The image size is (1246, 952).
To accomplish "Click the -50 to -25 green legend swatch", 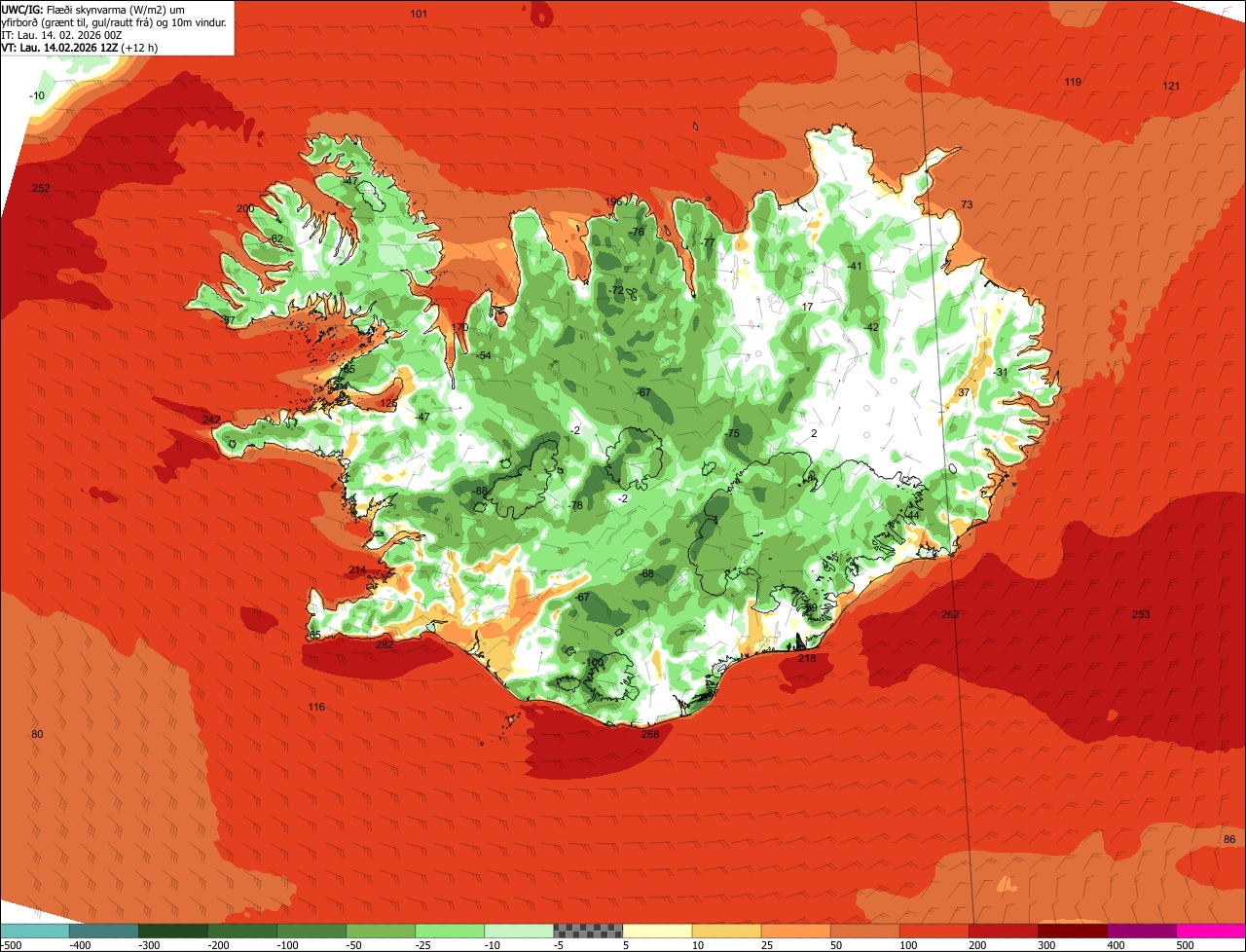I will [381, 931].
